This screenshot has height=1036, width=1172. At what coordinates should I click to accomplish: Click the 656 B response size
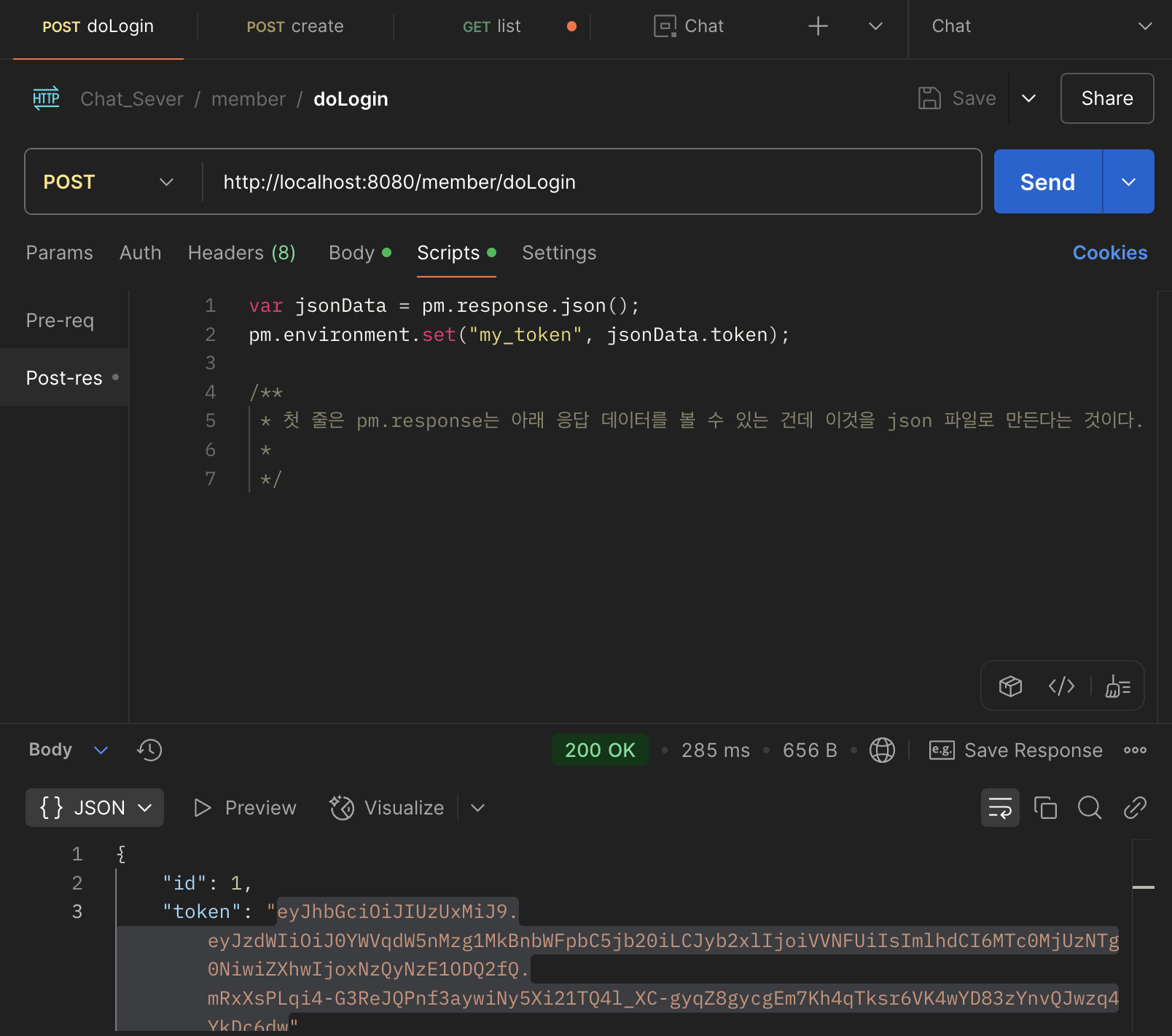810,750
